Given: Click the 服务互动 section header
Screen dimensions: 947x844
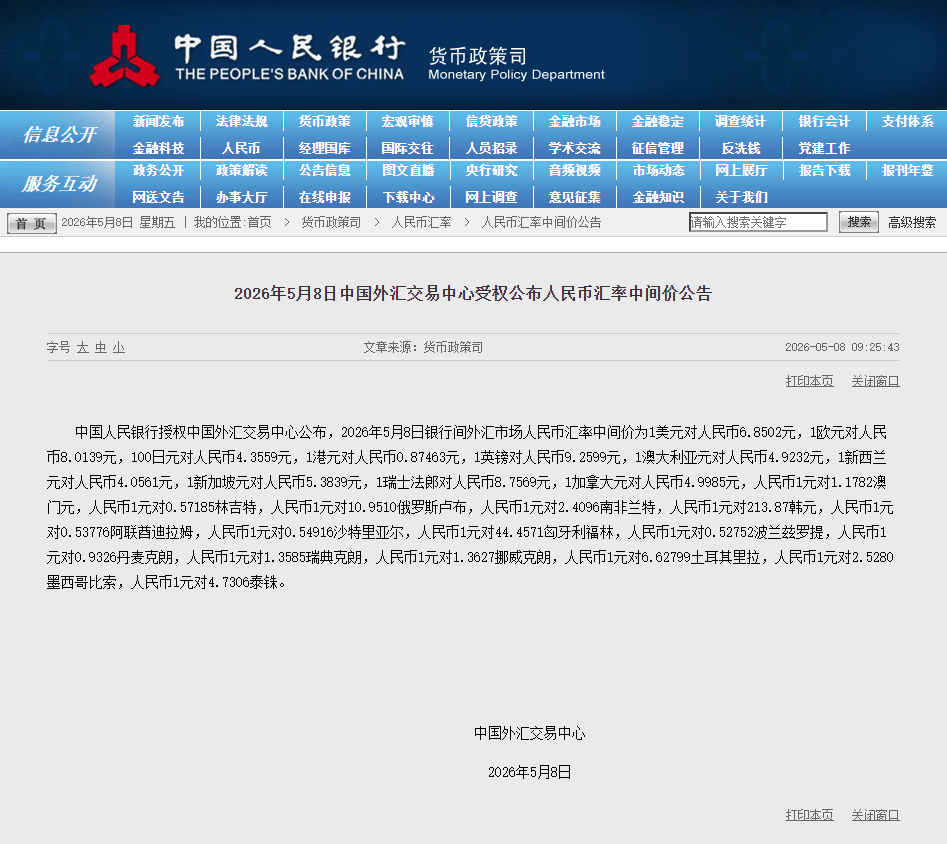Looking at the screenshot, I should click(59, 184).
